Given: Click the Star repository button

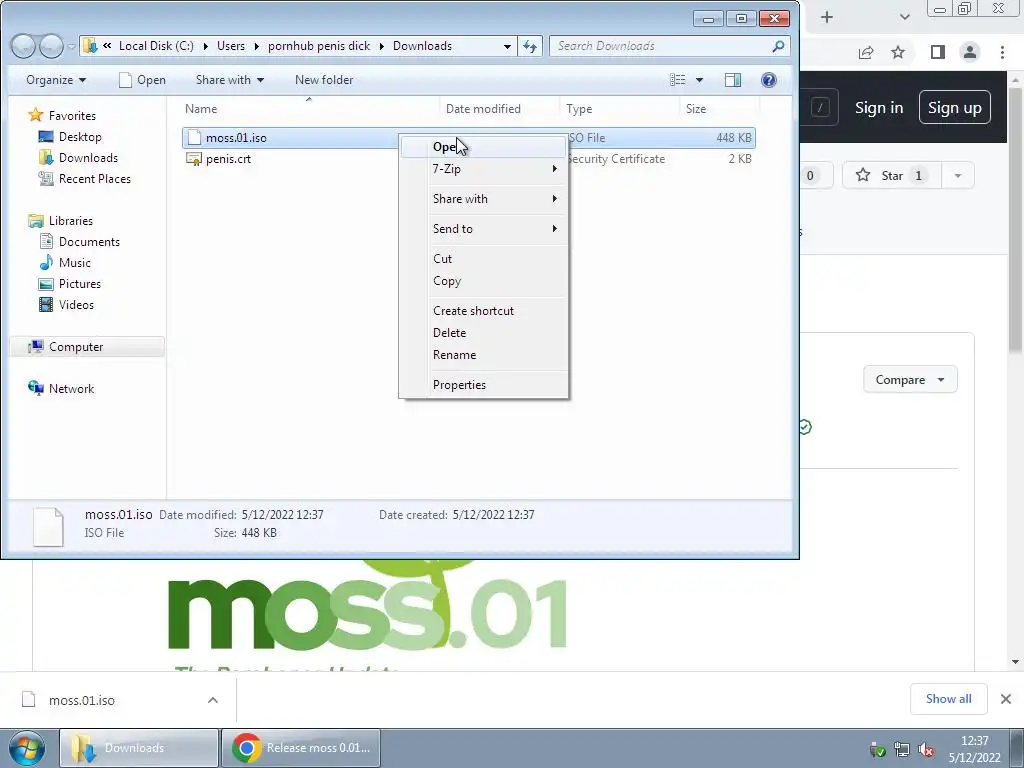Looking at the screenshot, I should pos(892,175).
